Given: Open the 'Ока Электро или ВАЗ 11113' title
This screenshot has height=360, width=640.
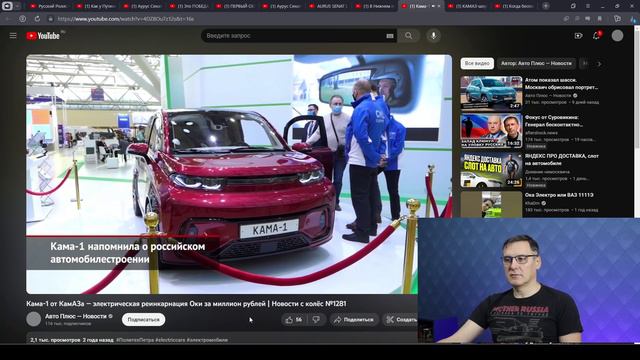Looking at the screenshot, I should [559, 195].
